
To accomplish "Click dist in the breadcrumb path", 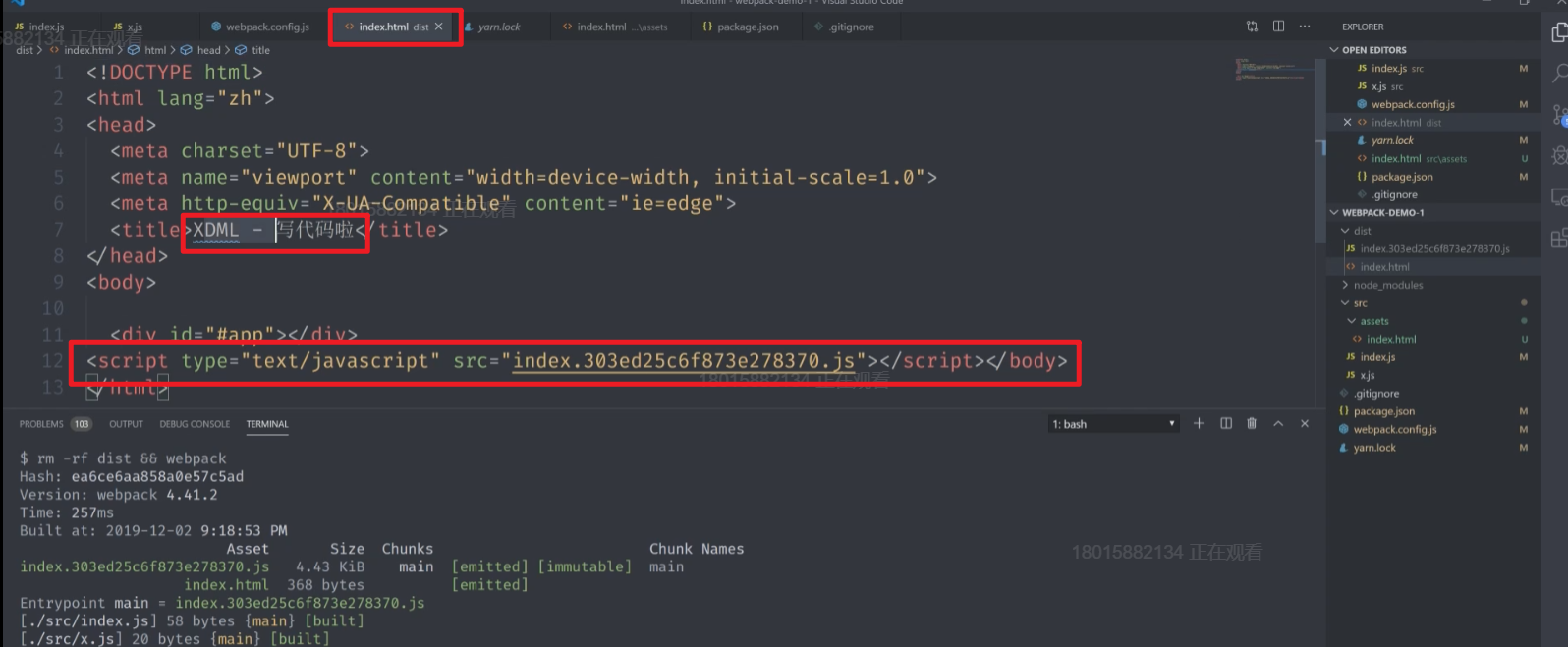I will point(25,50).
